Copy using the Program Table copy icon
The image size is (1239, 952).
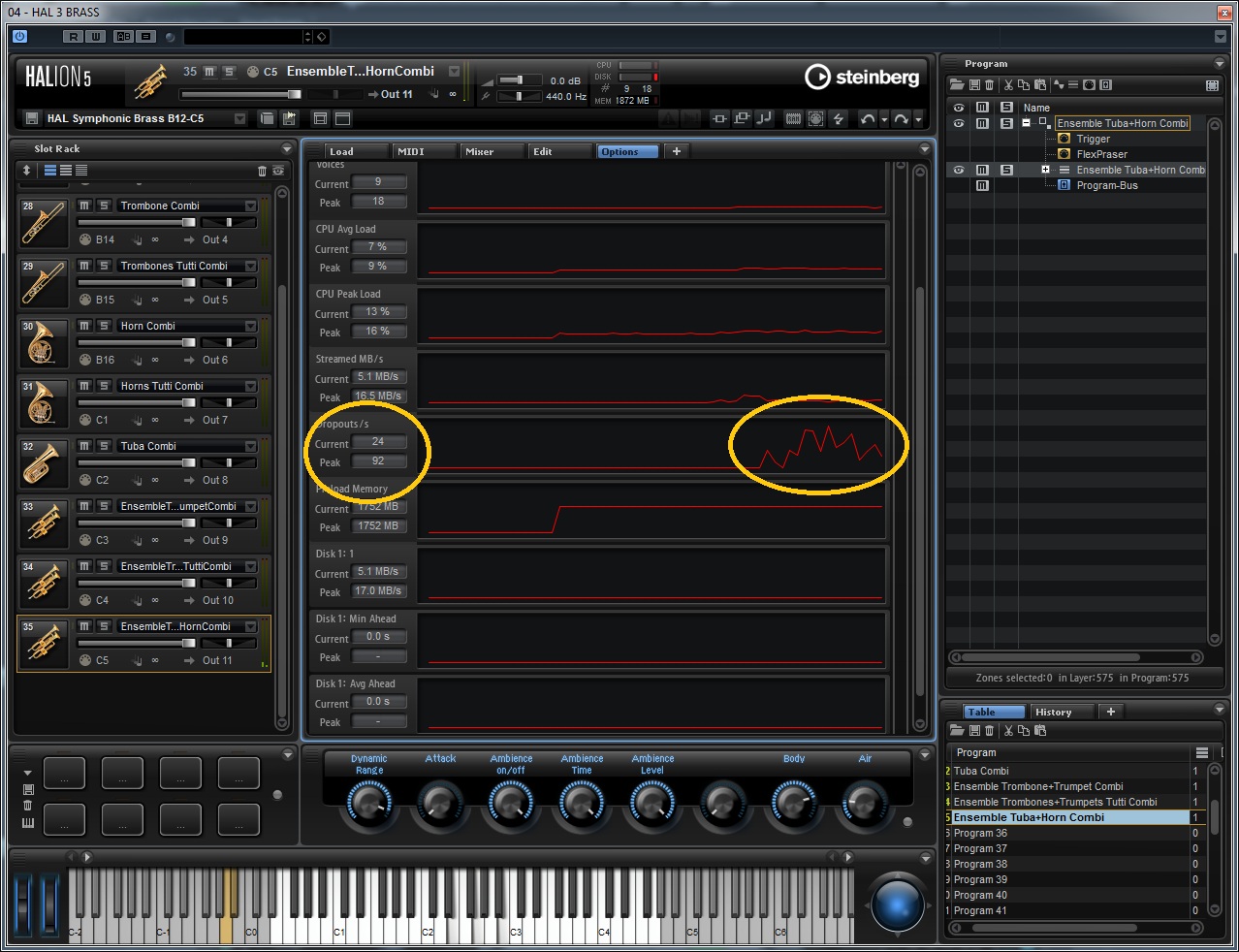click(x=1024, y=730)
